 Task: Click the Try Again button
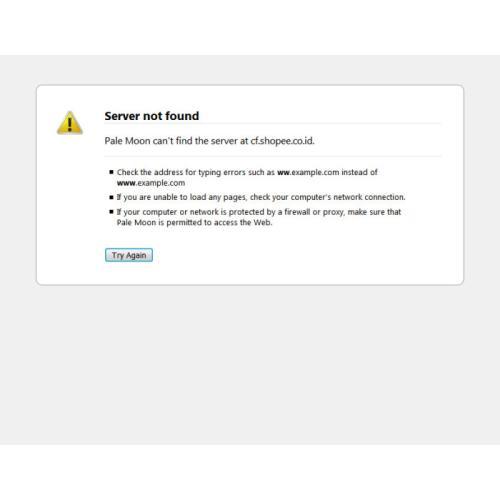[x=129, y=255]
